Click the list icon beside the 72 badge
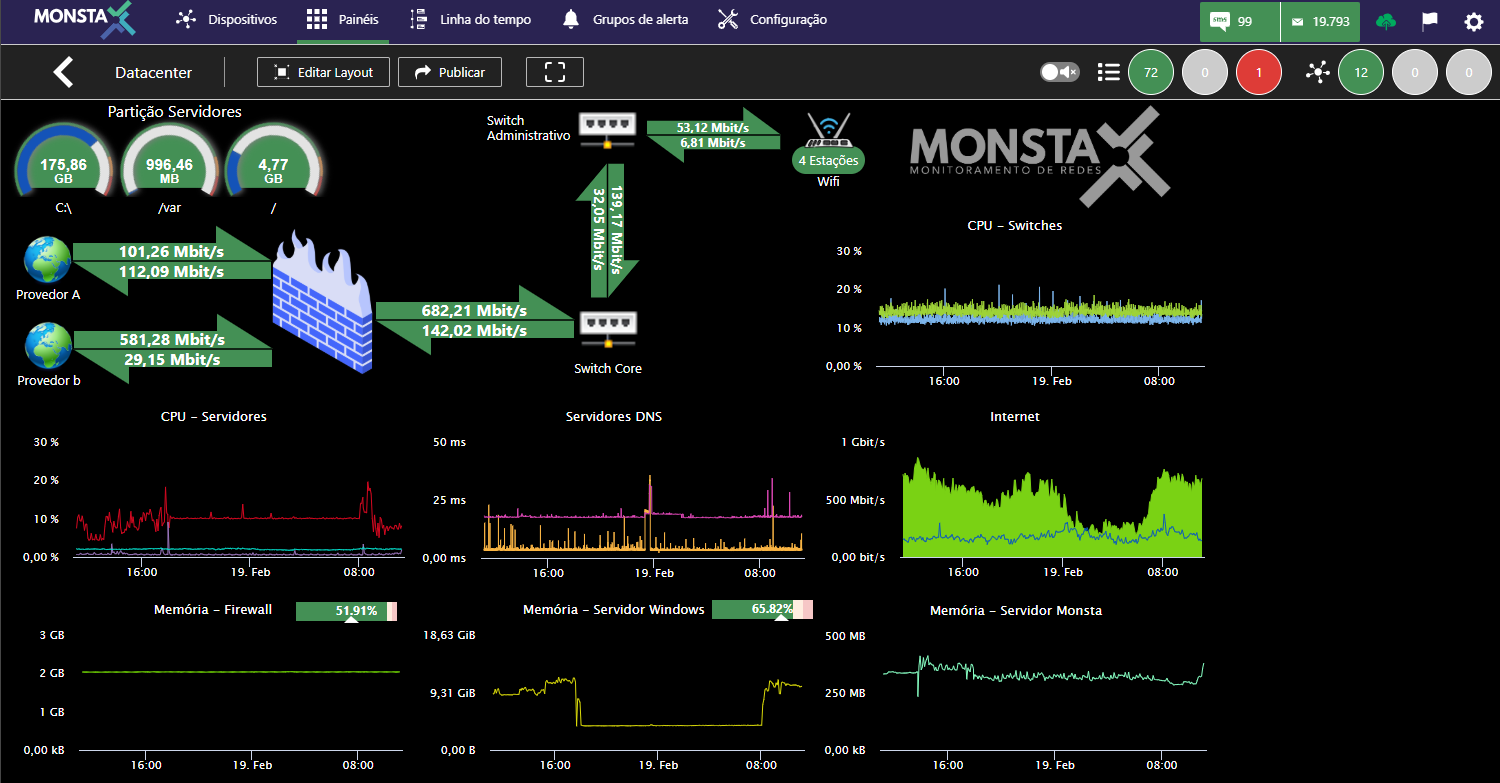The image size is (1500, 783). 1108,72
